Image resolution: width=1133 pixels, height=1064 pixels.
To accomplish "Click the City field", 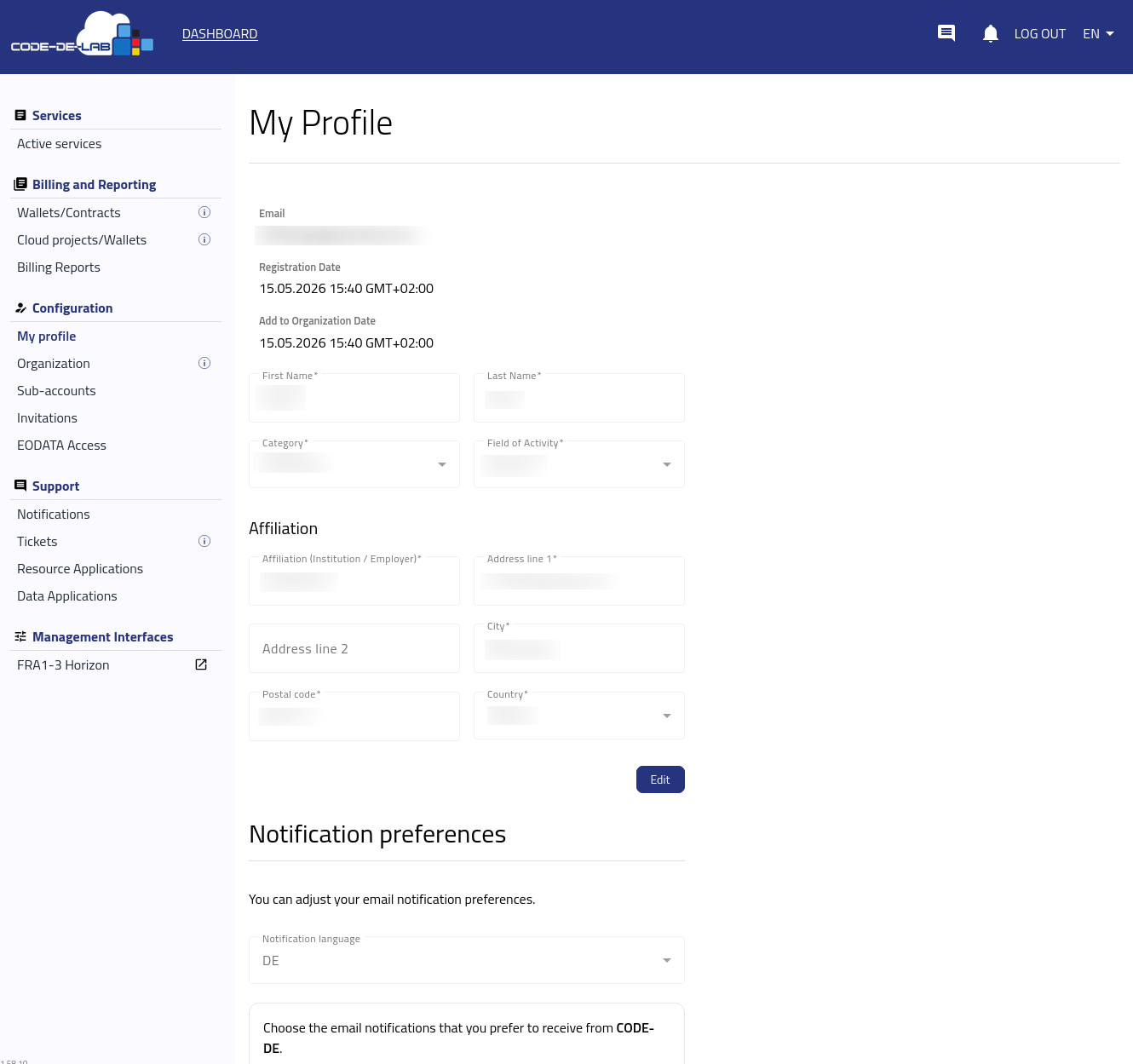I will (579, 648).
